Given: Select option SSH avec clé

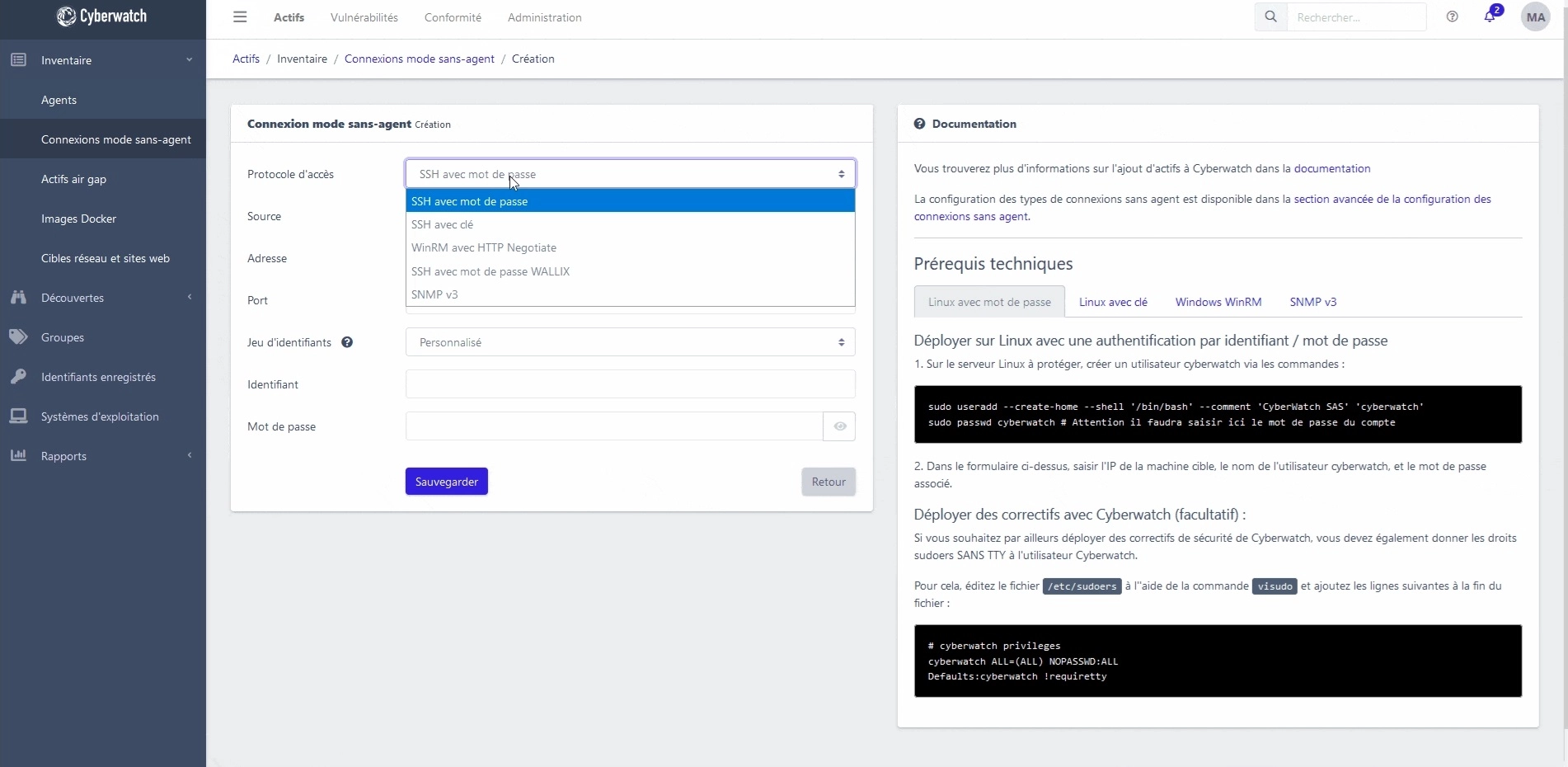Looking at the screenshot, I should [631, 224].
